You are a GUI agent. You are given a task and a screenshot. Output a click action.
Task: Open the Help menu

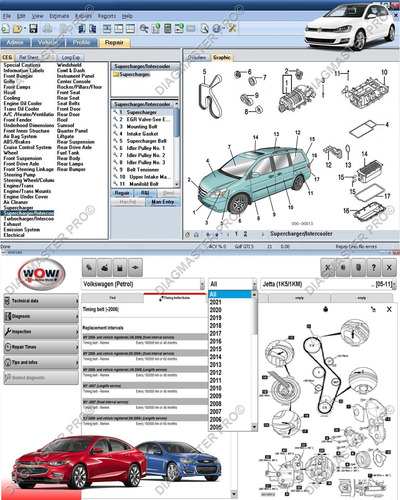point(127,16)
